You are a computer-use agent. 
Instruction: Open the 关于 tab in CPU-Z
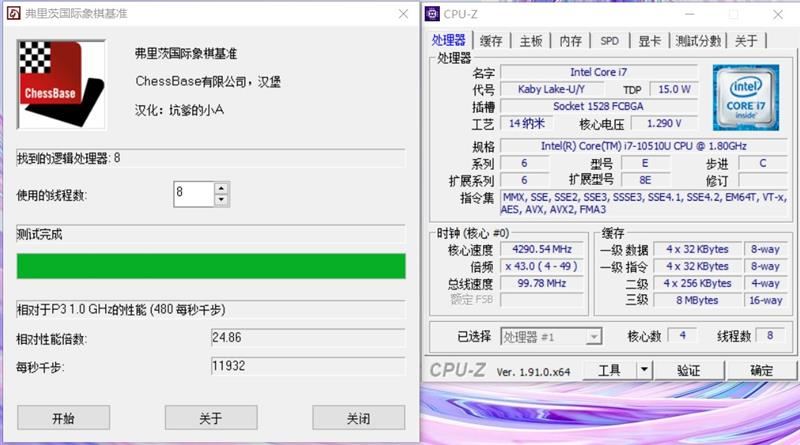(x=746, y=41)
